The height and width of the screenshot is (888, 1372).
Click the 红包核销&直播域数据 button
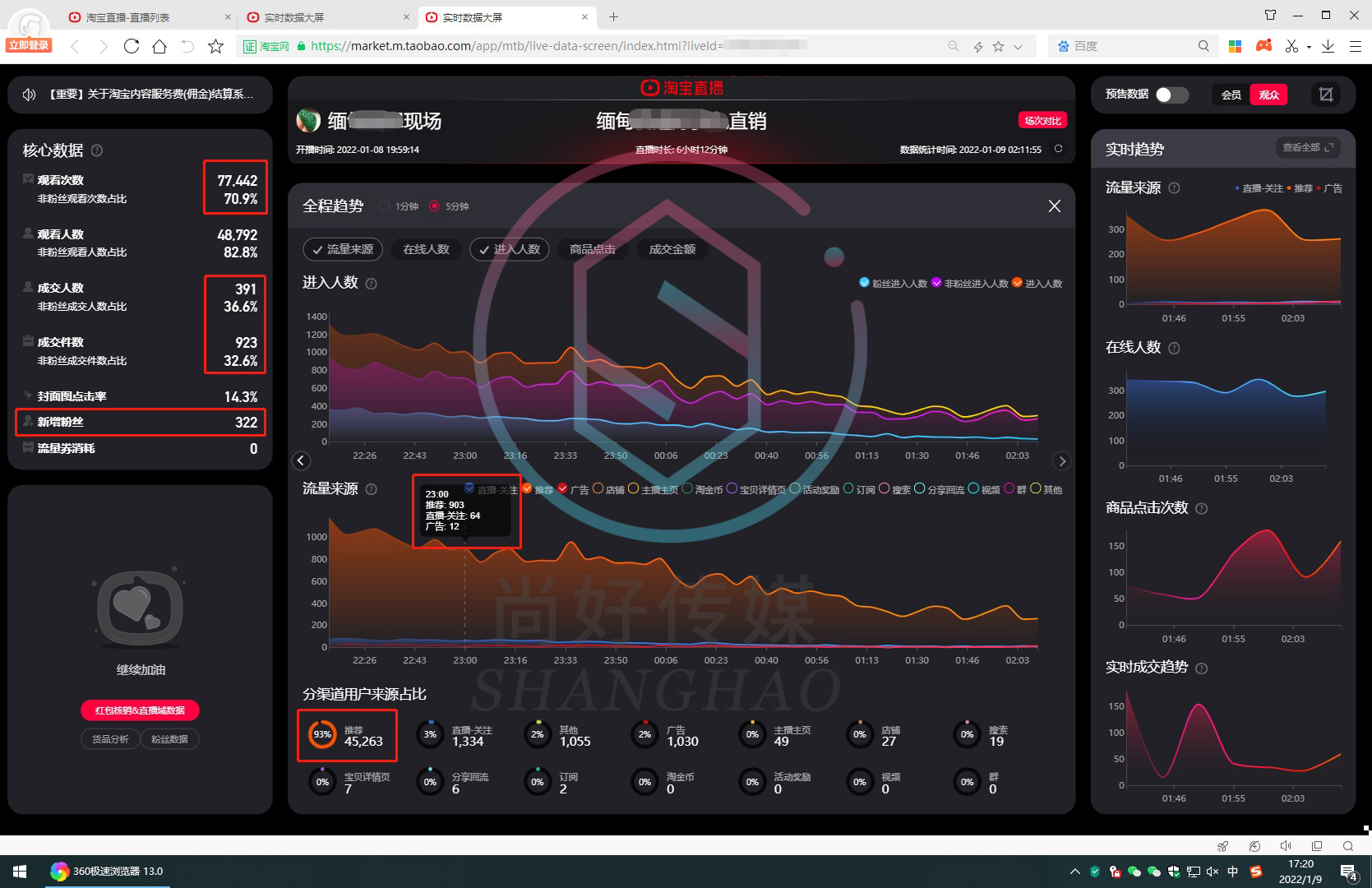point(140,710)
